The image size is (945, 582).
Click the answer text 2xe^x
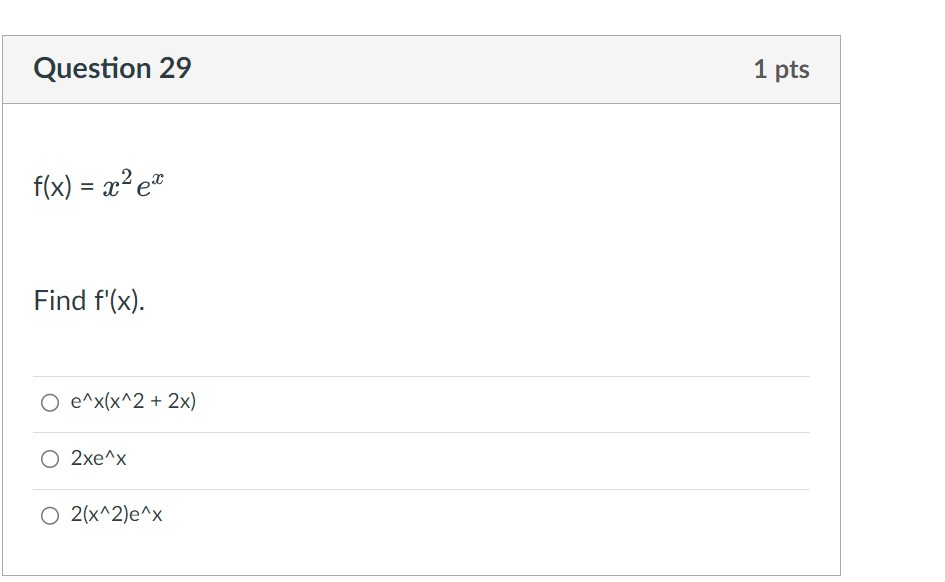coord(102,459)
